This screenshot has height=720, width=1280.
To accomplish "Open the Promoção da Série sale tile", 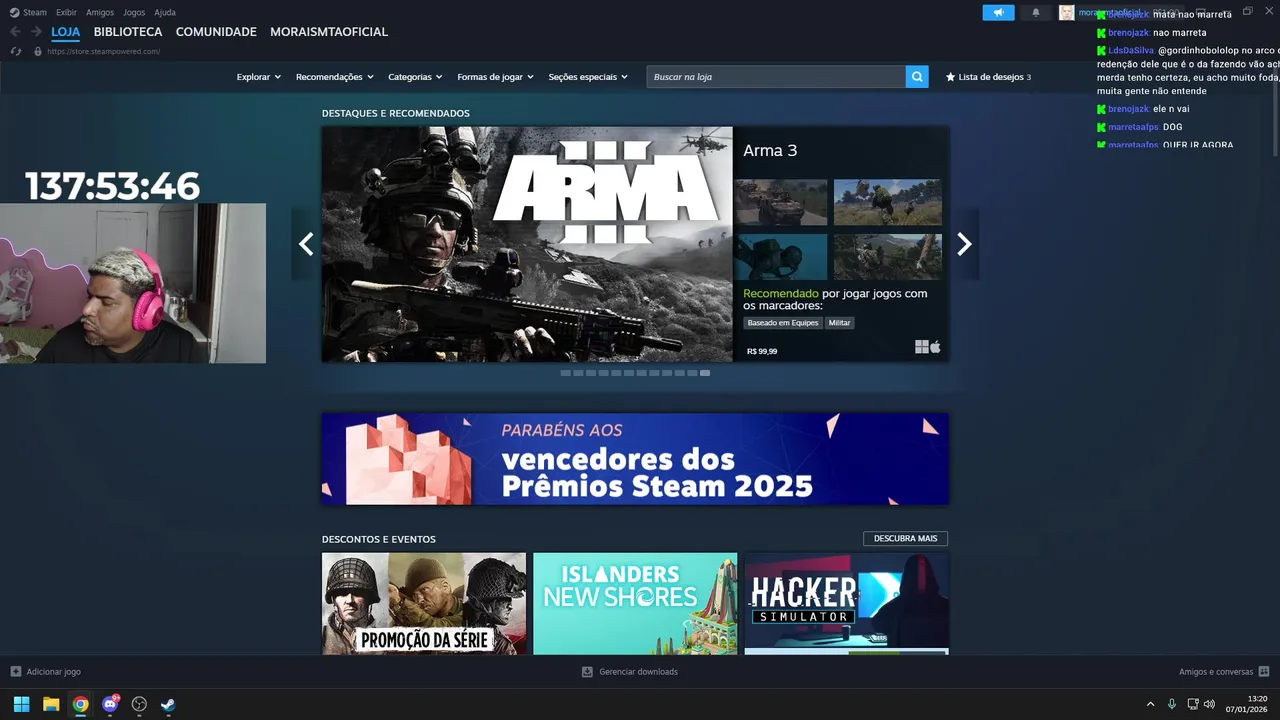I will pyautogui.click(x=424, y=604).
